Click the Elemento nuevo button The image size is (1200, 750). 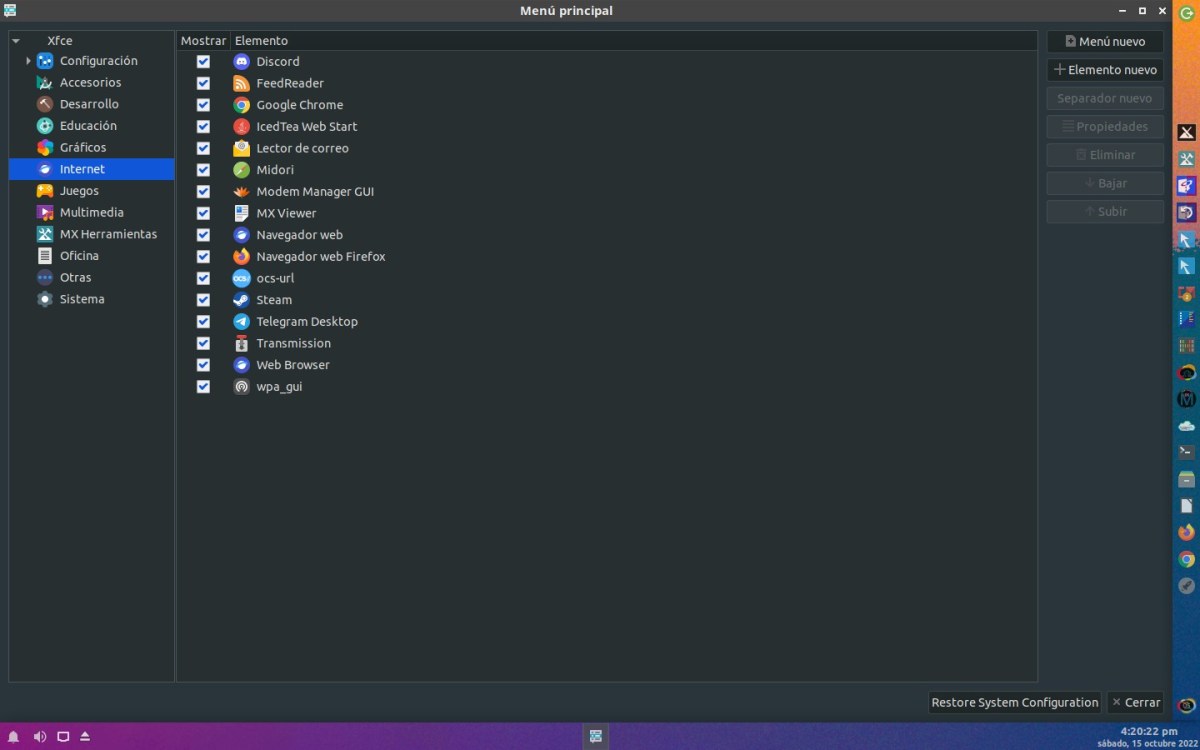point(1105,70)
